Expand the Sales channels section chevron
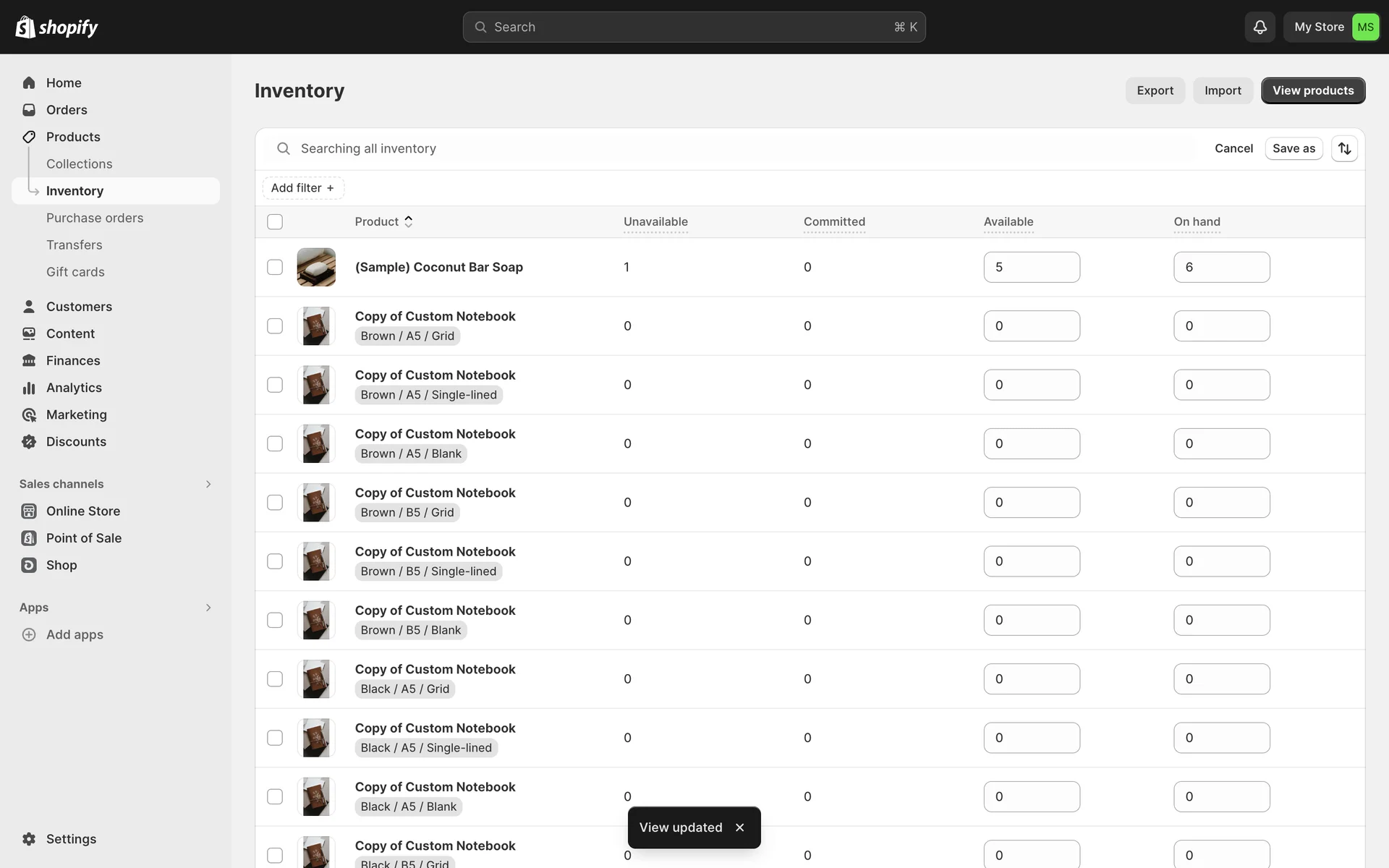 tap(208, 484)
